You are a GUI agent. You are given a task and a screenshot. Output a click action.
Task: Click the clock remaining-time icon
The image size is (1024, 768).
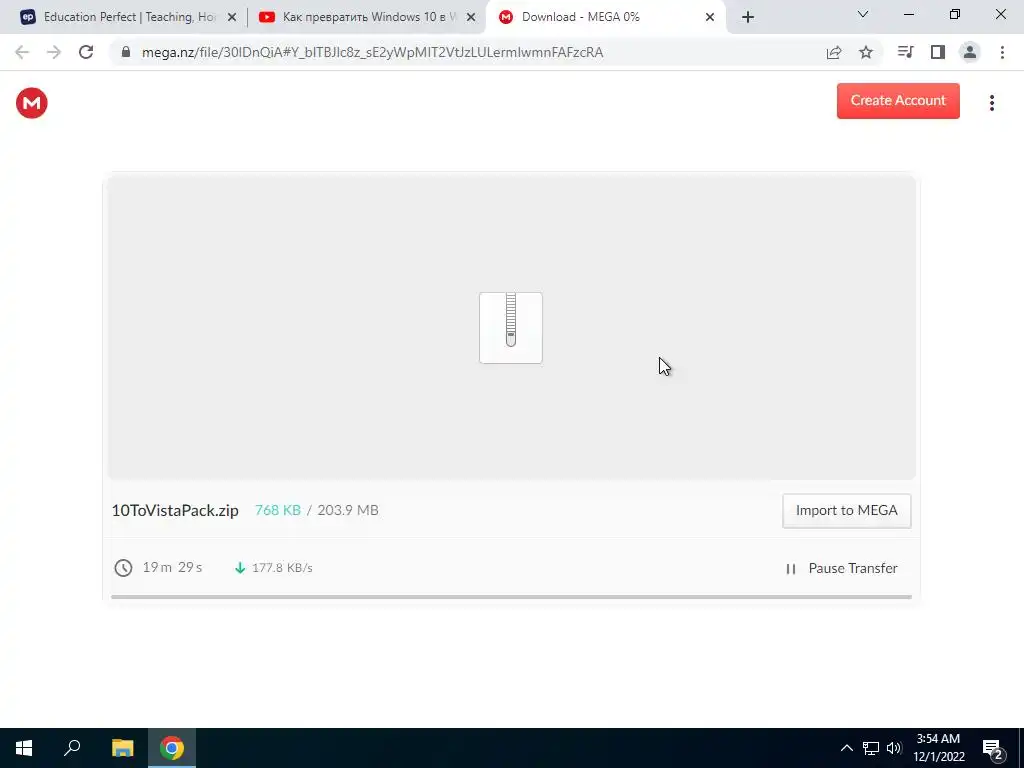coord(123,568)
